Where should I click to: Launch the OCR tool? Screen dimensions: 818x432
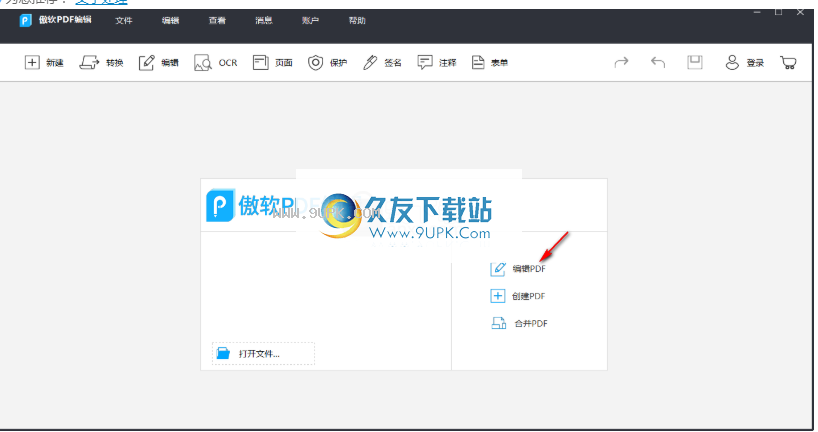click(x=215, y=63)
